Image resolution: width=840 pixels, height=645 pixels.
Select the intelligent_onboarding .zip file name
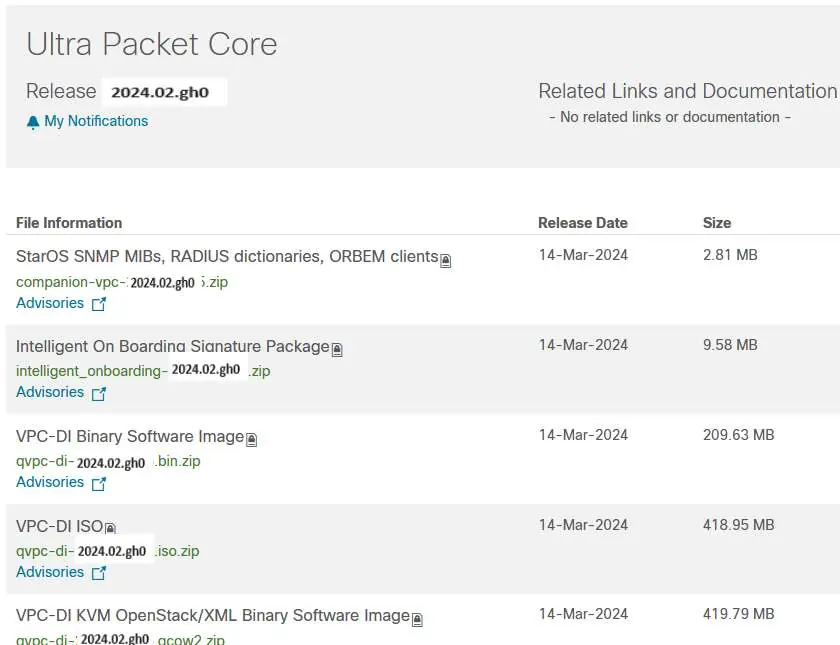[x=143, y=371]
